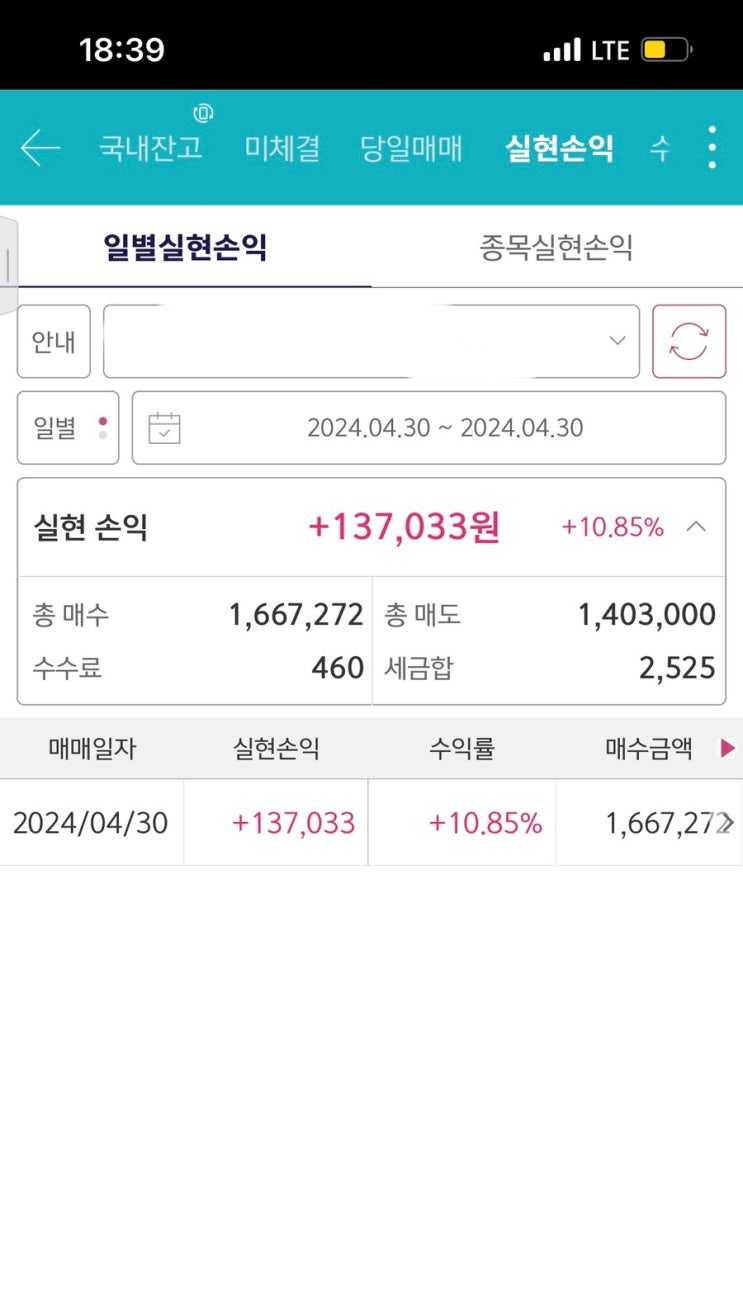Switch to the 국내잔고 menu
Image resolution: width=743 pixels, height=1309 pixels.
151,148
